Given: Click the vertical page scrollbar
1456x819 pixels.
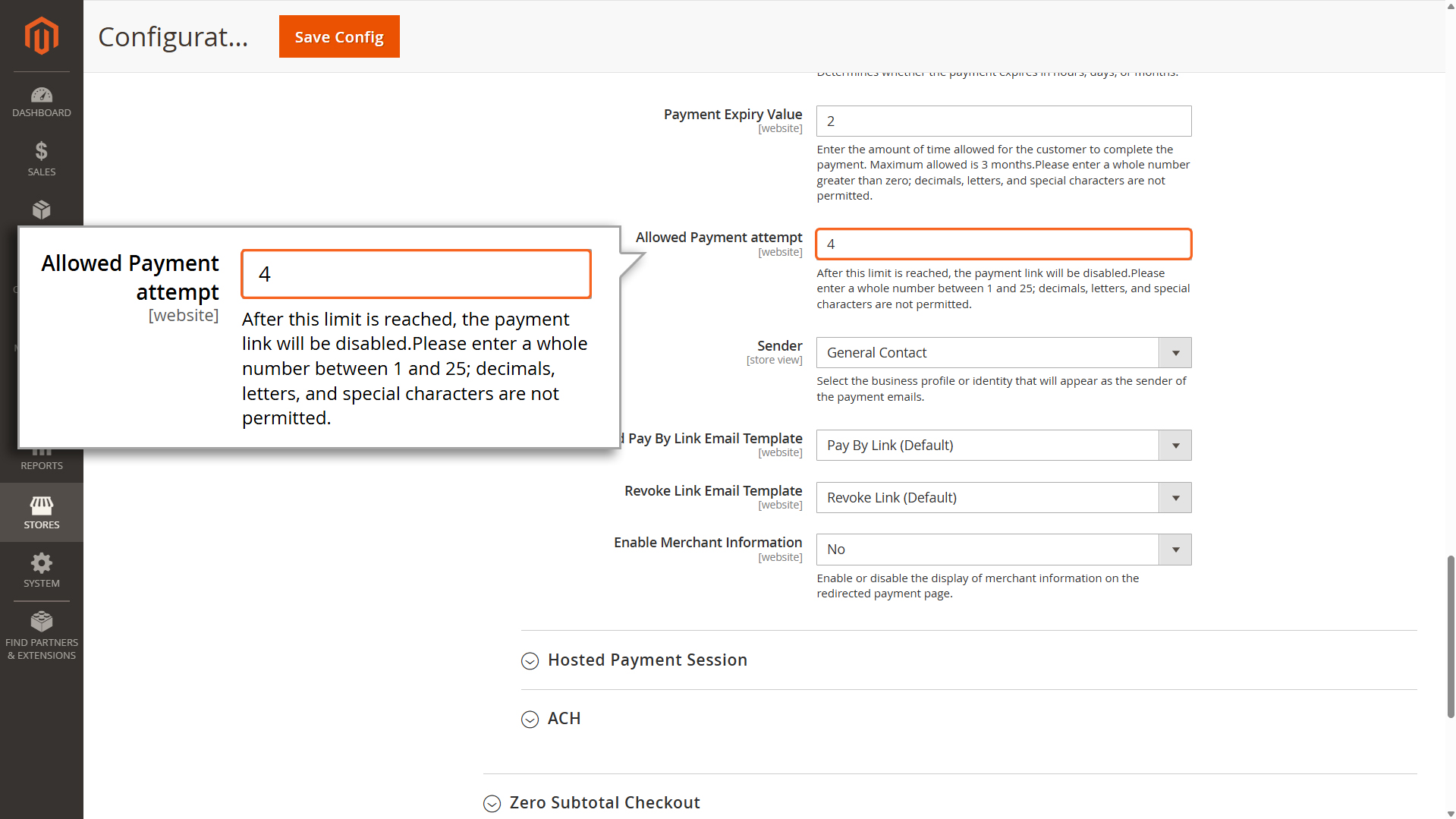Looking at the screenshot, I should pos(1451,636).
